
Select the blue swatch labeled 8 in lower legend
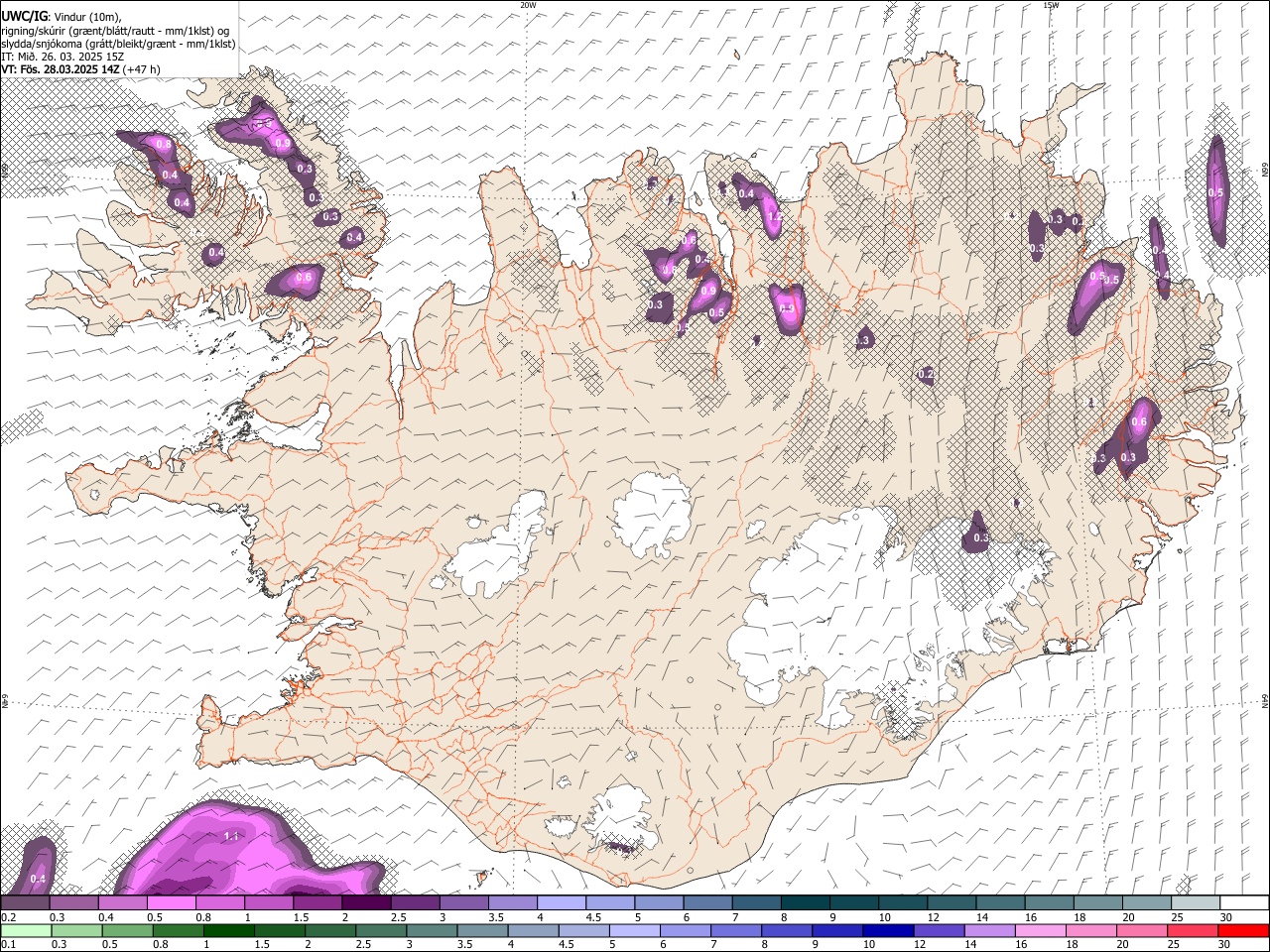[x=787, y=930]
